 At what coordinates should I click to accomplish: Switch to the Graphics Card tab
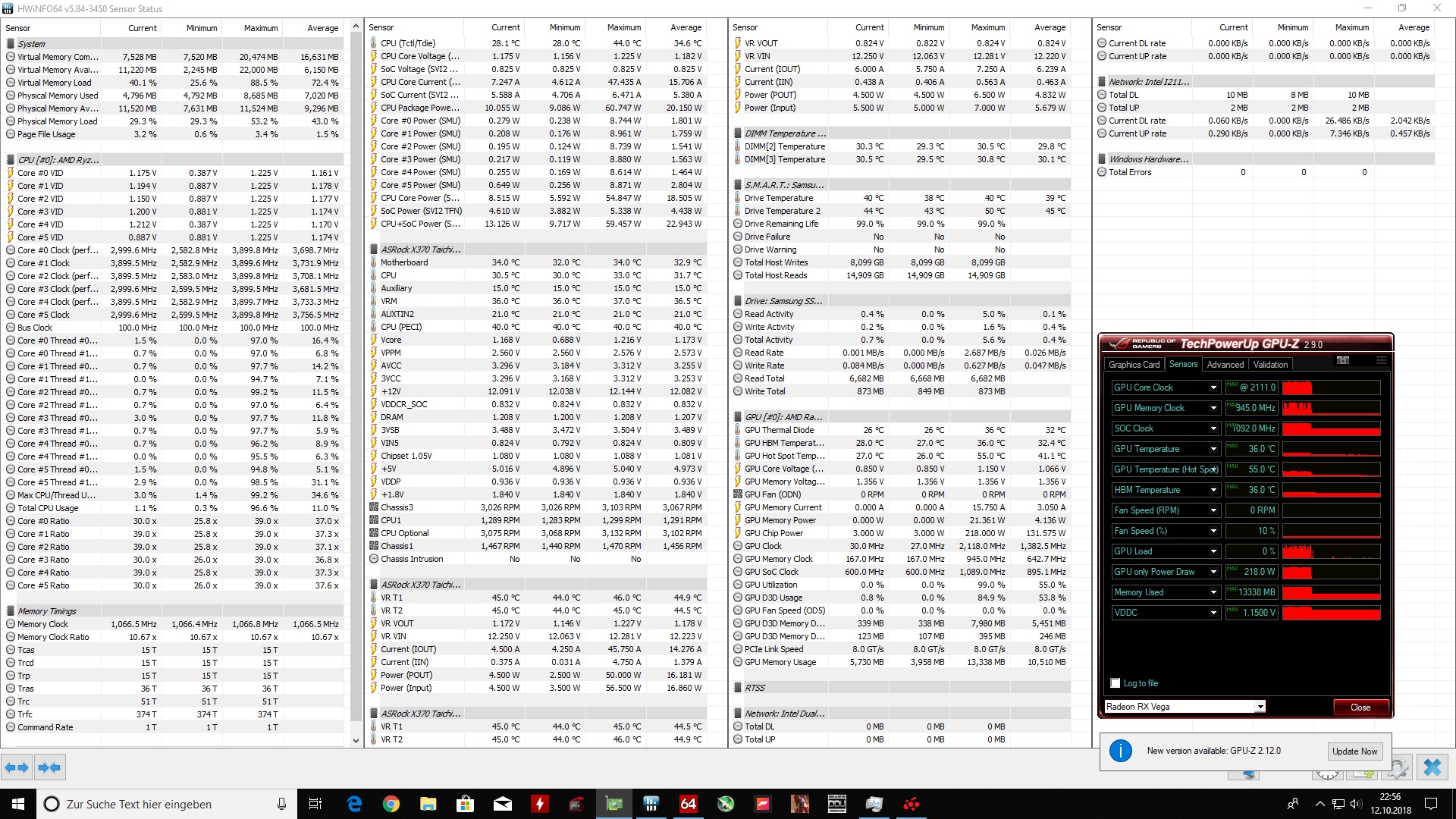coord(1134,365)
